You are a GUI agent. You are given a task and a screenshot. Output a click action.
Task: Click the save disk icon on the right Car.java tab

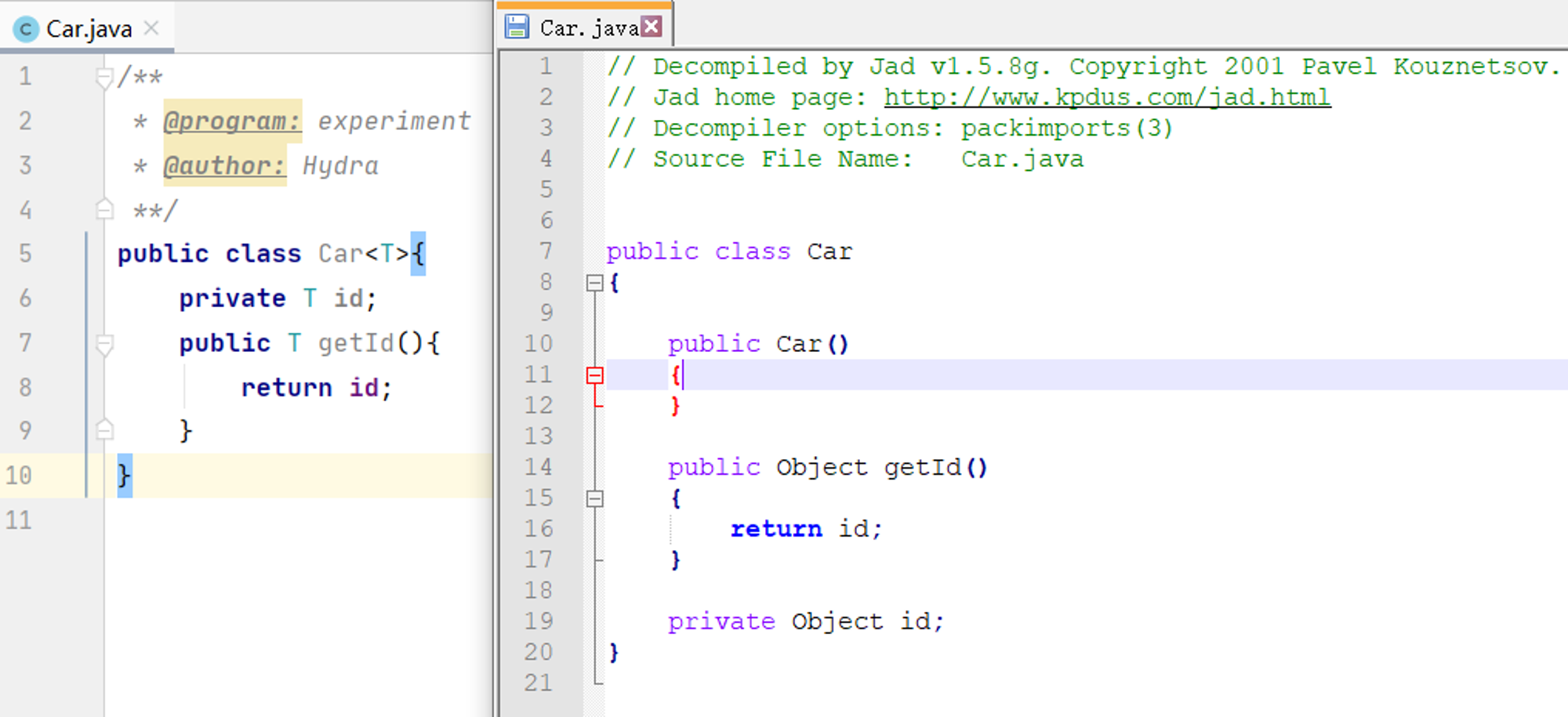click(517, 27)
